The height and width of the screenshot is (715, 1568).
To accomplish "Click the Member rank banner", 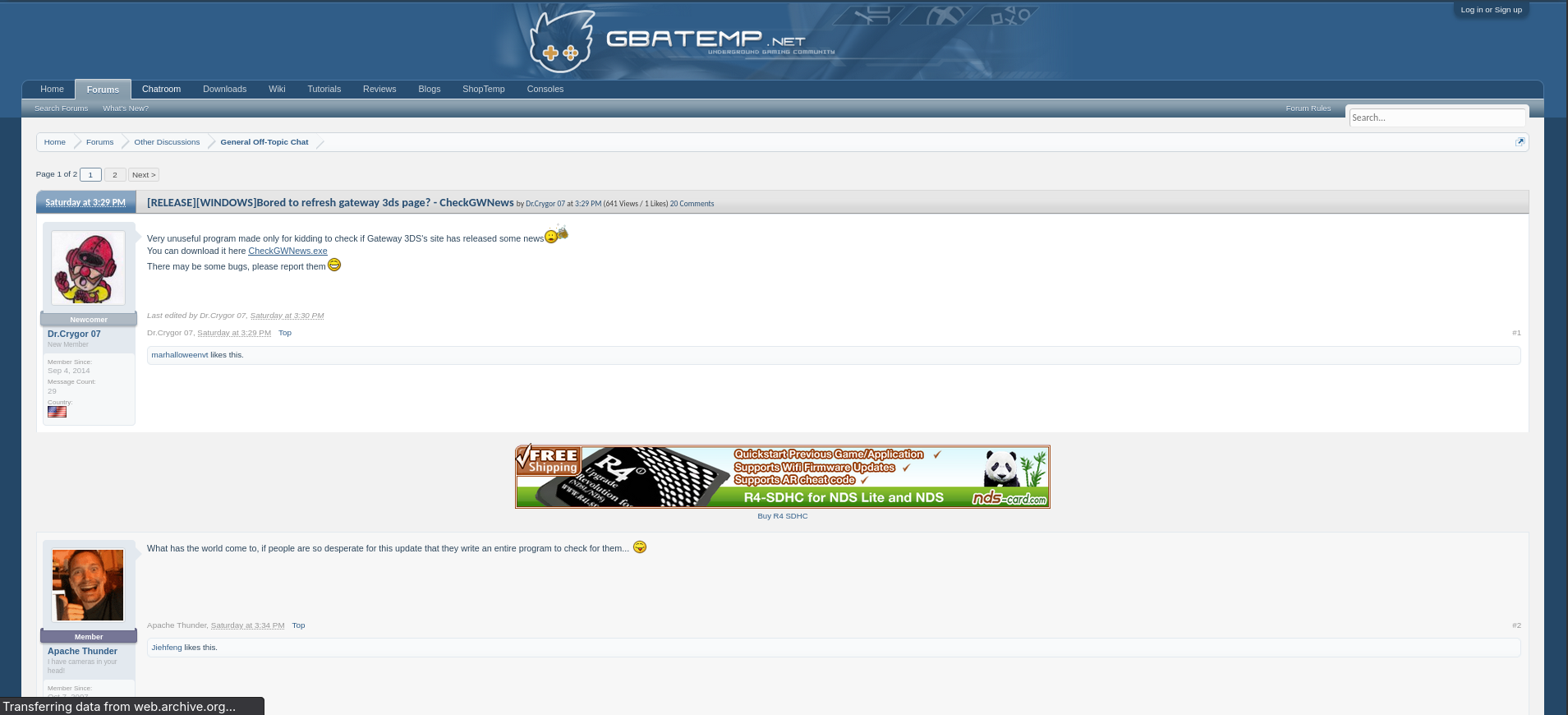I will [x=89, y=636].
